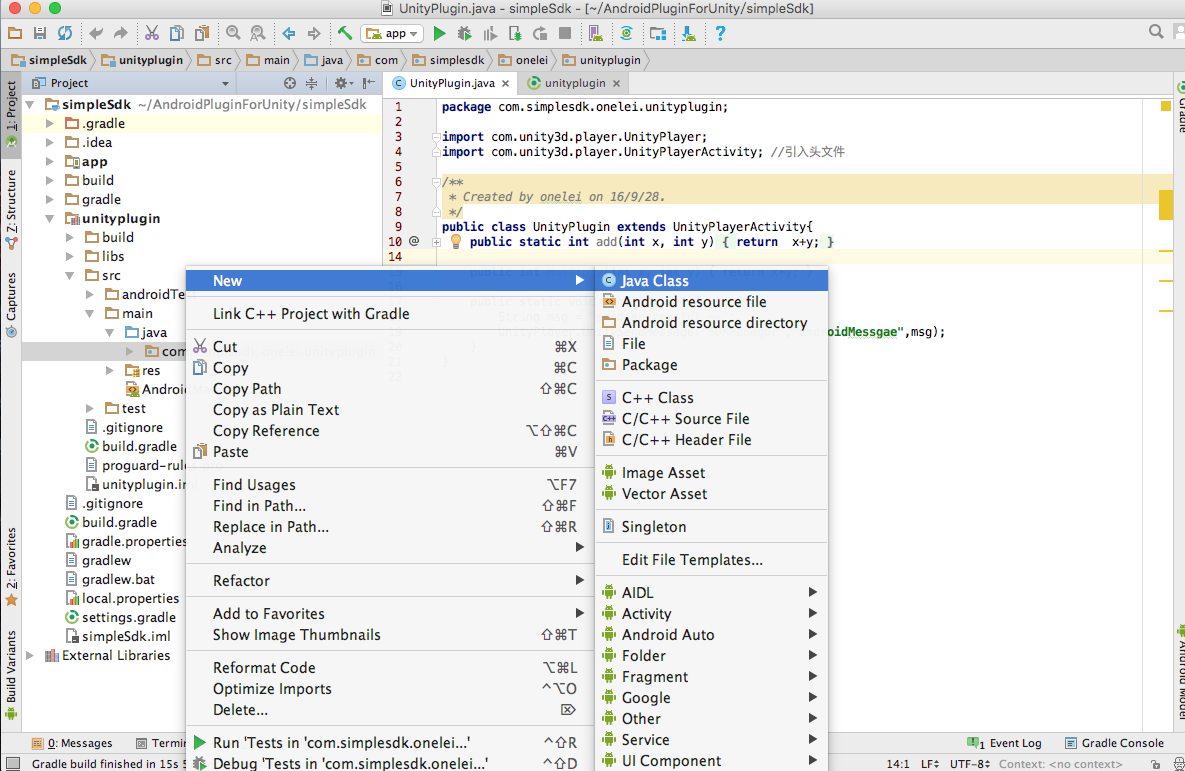Click the Help question mark icon
Image resolution: width=1185 pixels, height=771 pixels.
[719, 33]
